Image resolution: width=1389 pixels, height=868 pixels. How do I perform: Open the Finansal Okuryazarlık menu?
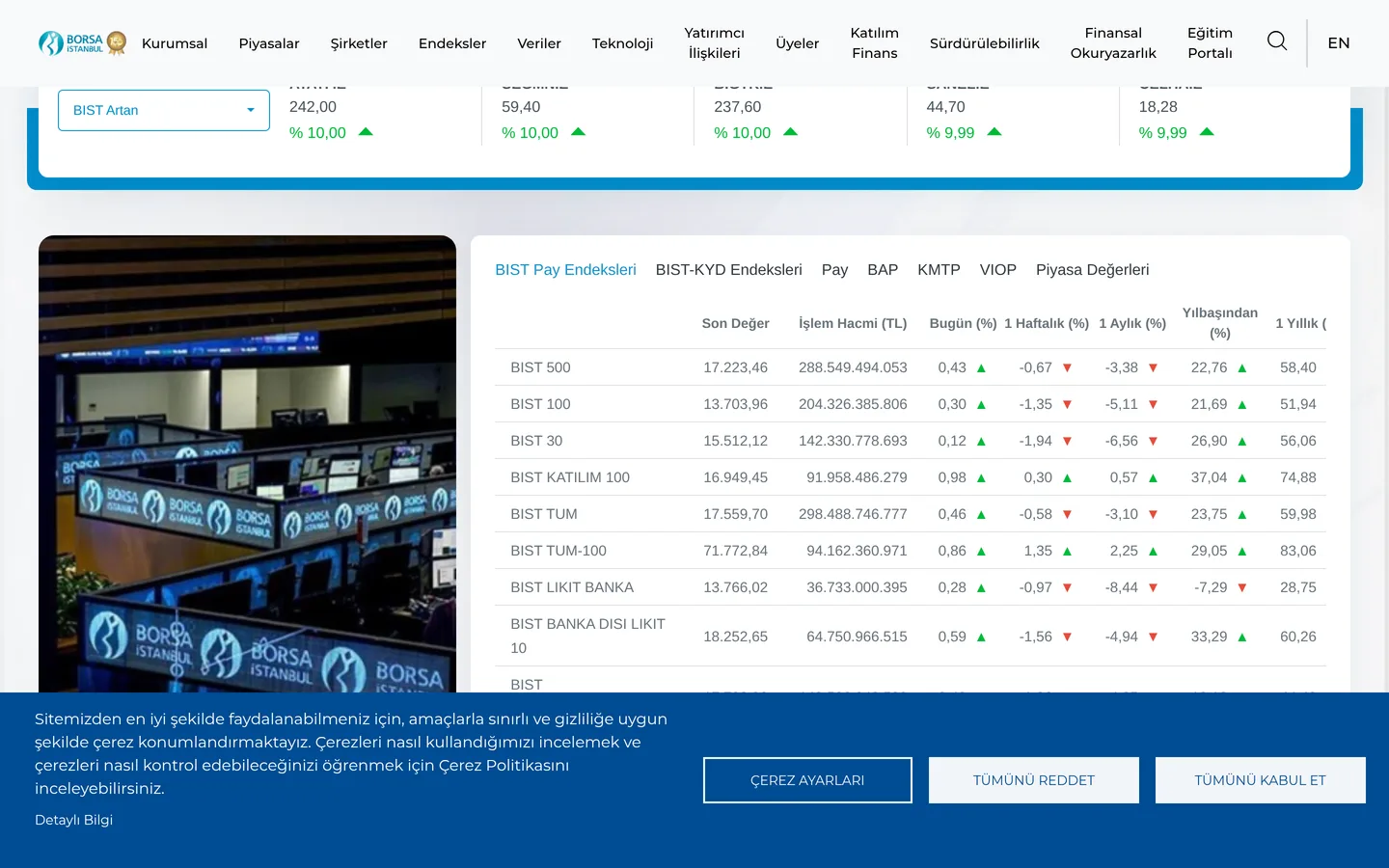tap(1113, 43)
